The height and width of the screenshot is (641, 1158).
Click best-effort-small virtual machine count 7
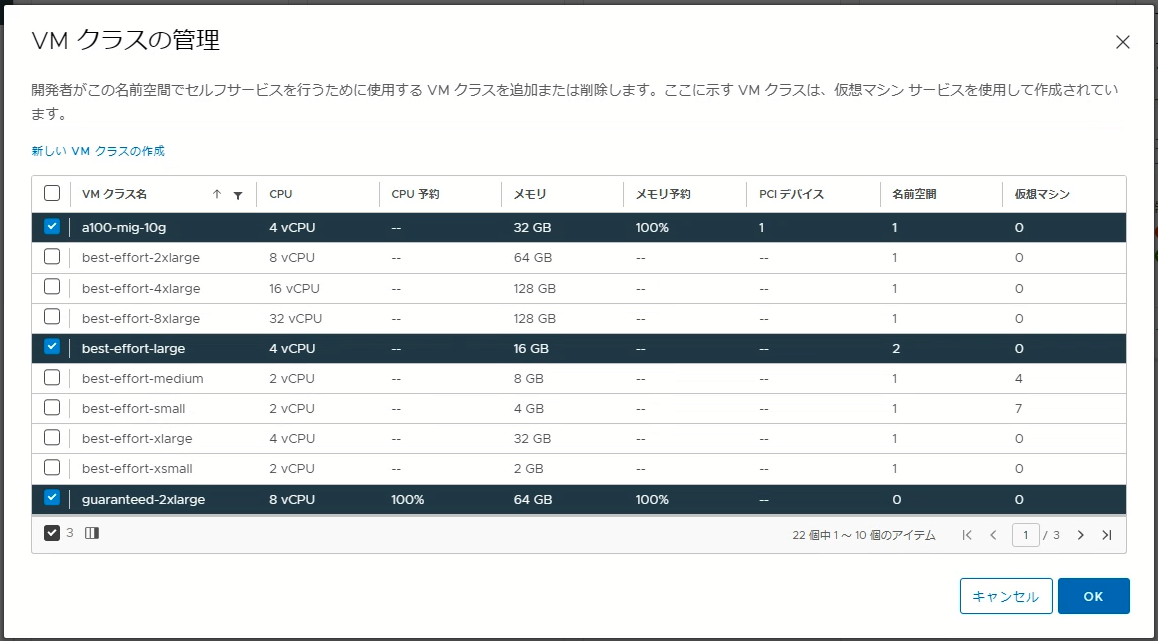[x=1018, y=408]
